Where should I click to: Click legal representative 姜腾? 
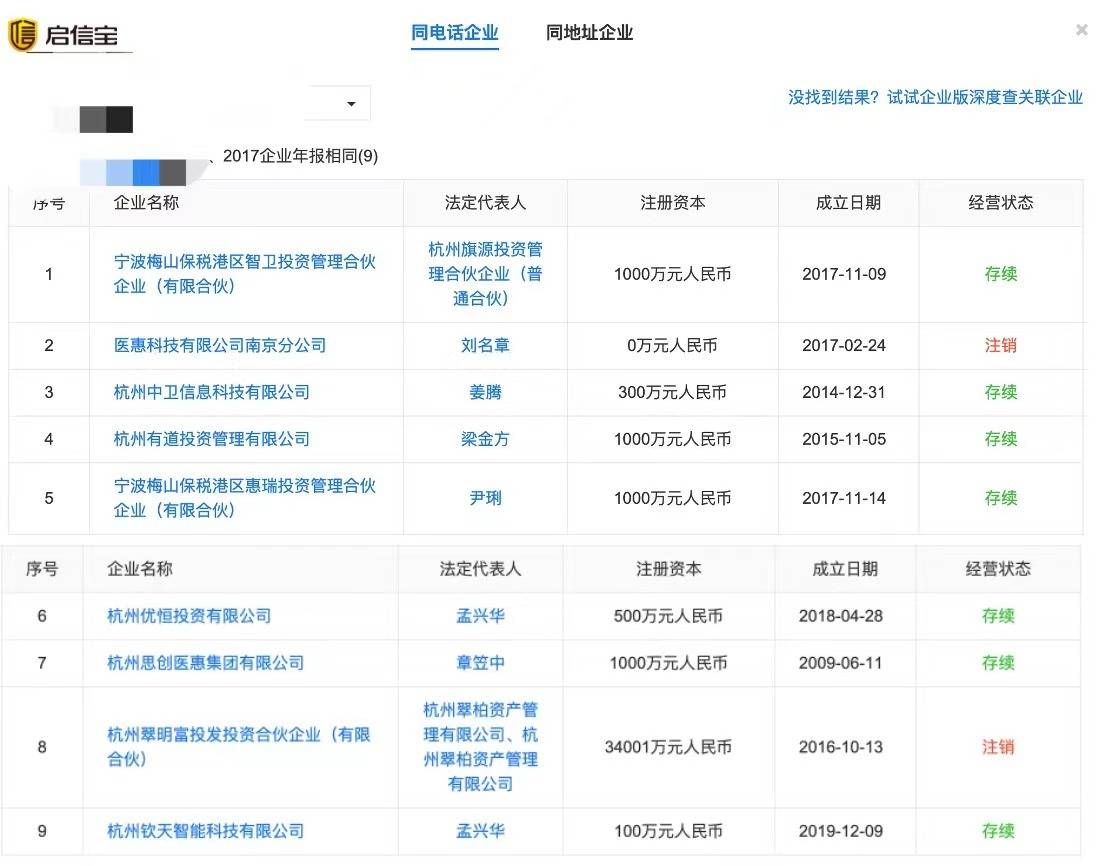click(x=485, y=392)
